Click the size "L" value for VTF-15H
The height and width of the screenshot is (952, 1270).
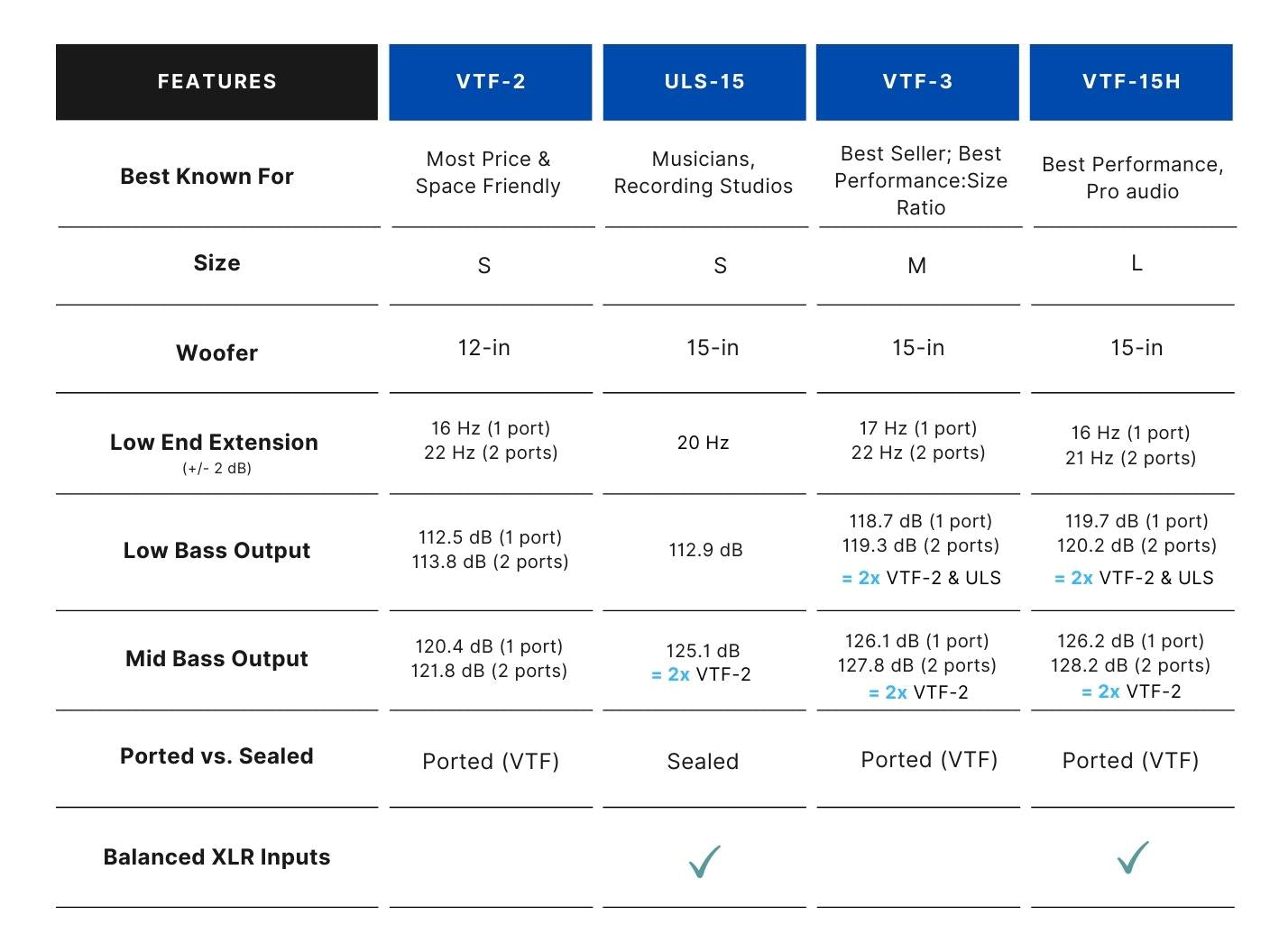(1137, 263)
